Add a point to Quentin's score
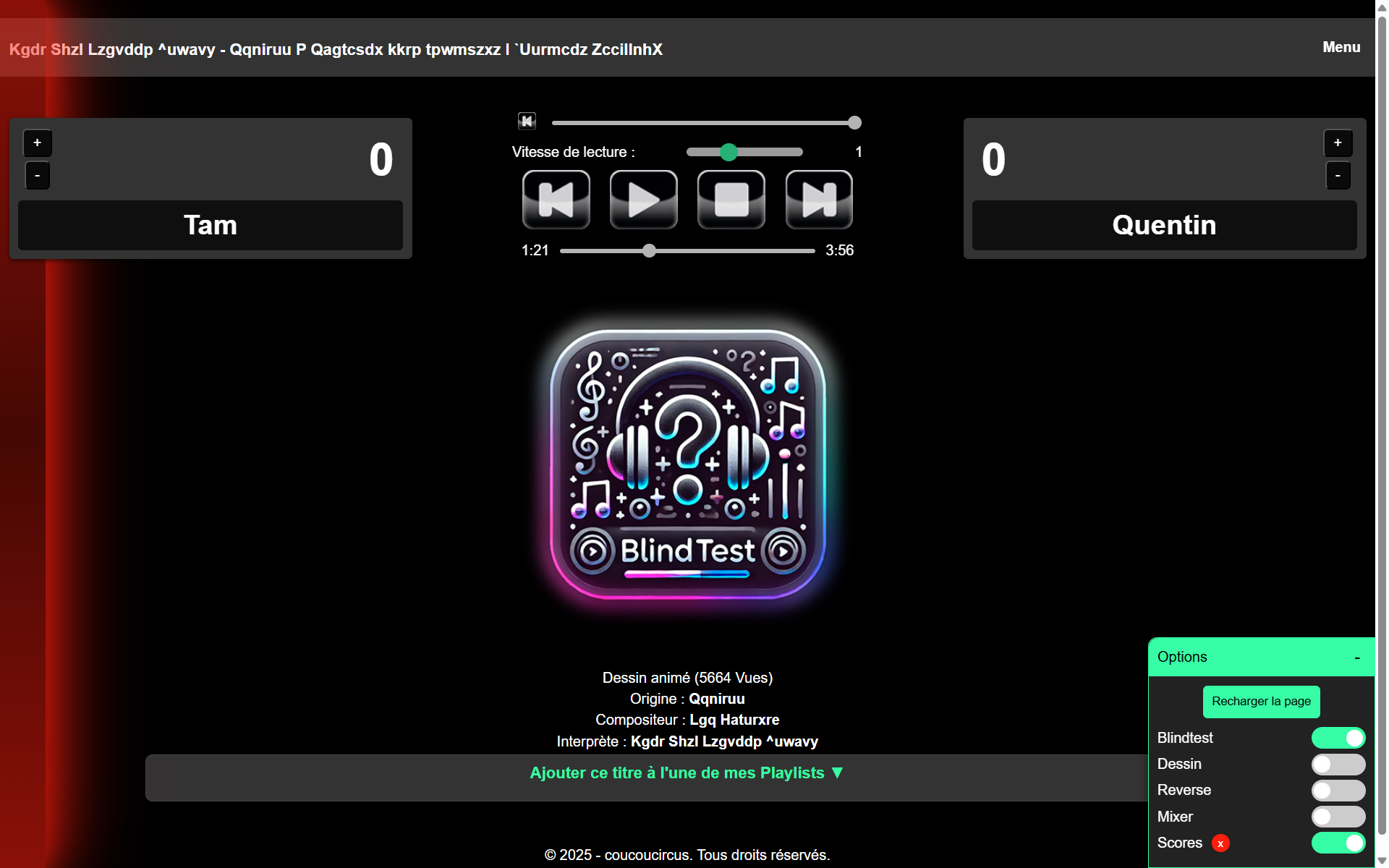Viewport: 1389px width, 868px height. coord(1338,142)
